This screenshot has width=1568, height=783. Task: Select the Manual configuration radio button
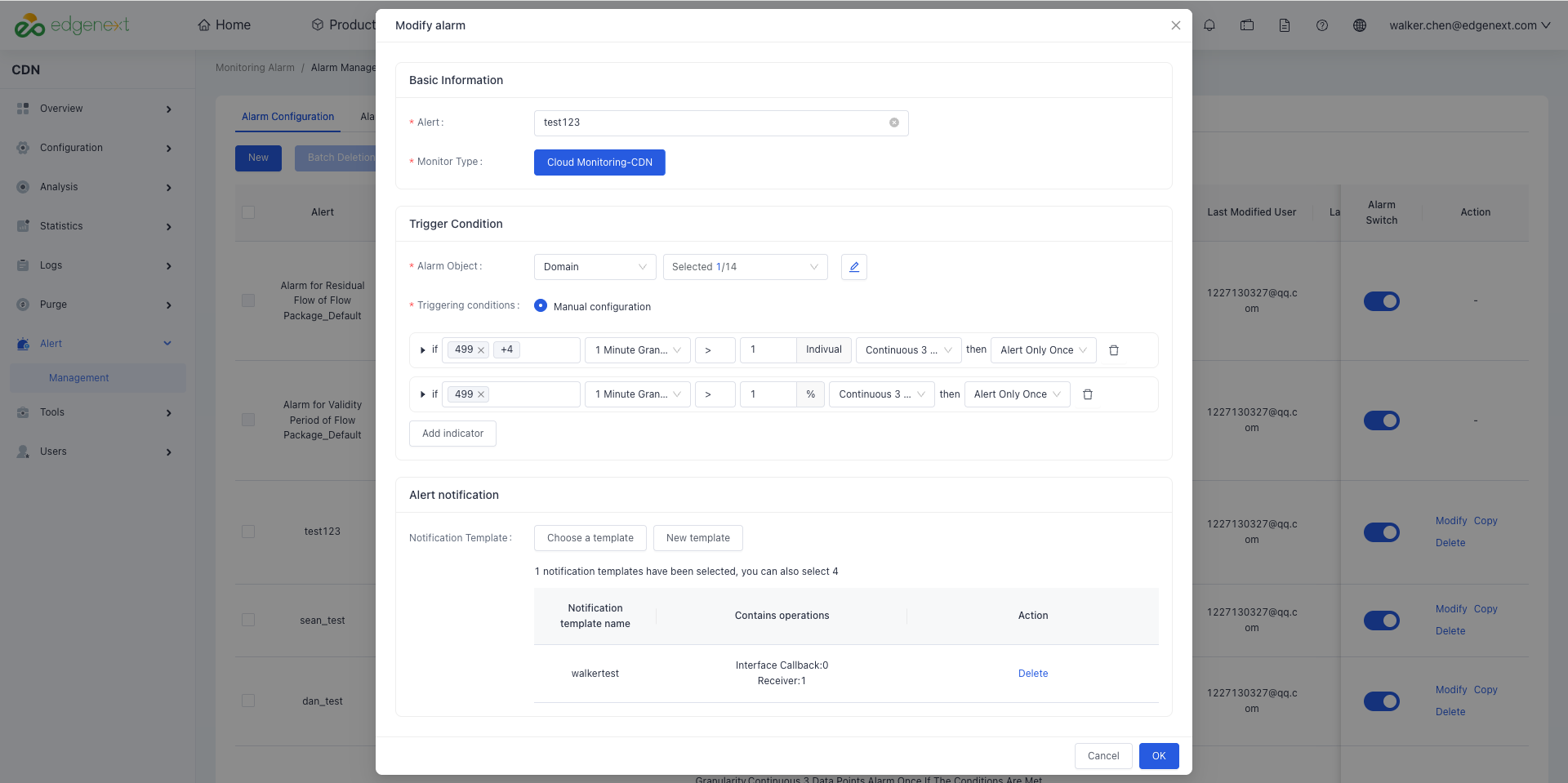(541, 305)
